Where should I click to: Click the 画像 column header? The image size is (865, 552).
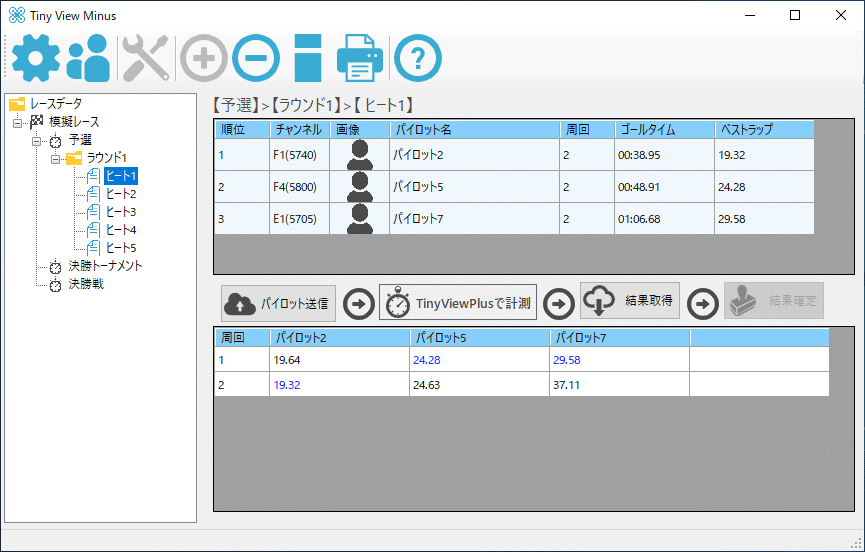[x=360, y=130]
